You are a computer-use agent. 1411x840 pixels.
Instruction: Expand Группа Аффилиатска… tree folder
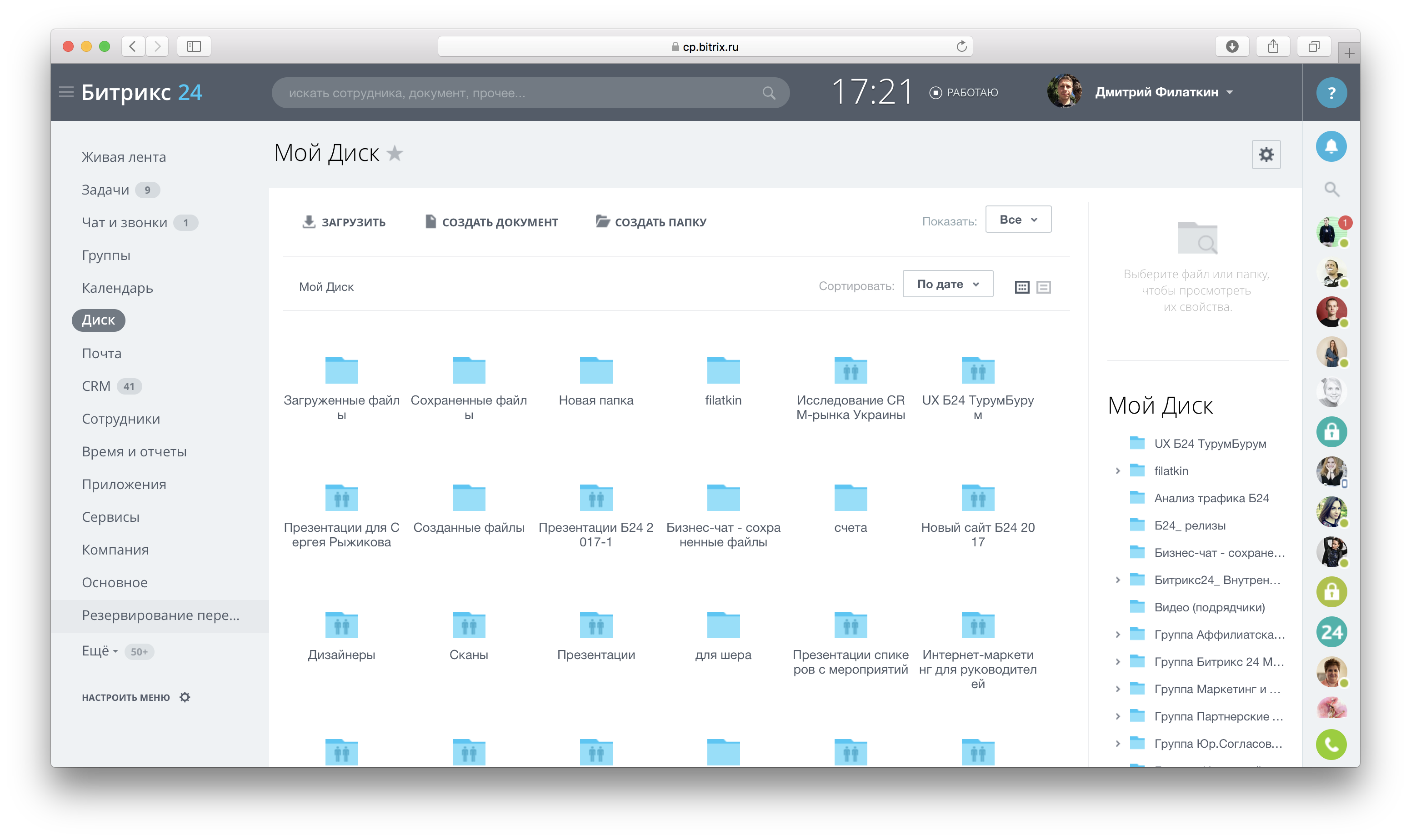pyautogui.click(x=1117, y=635)
